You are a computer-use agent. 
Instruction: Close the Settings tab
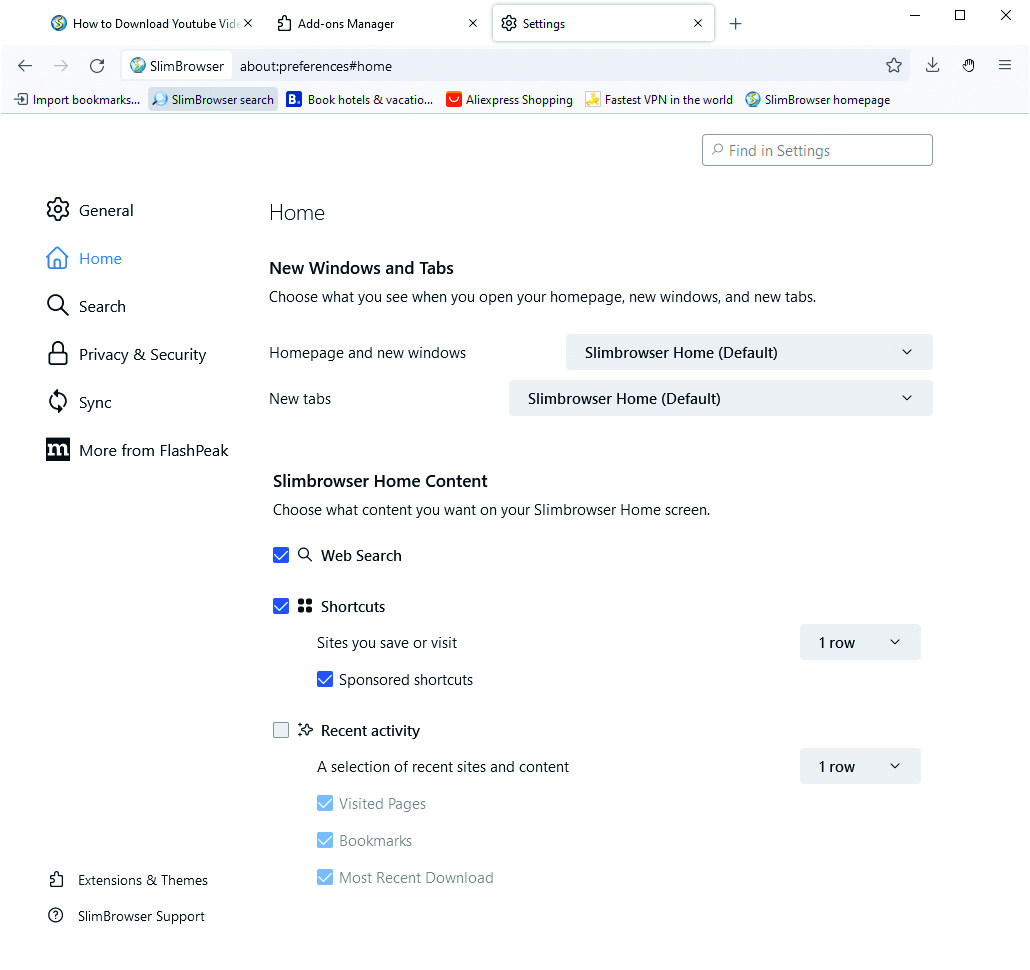coord(698,23)
